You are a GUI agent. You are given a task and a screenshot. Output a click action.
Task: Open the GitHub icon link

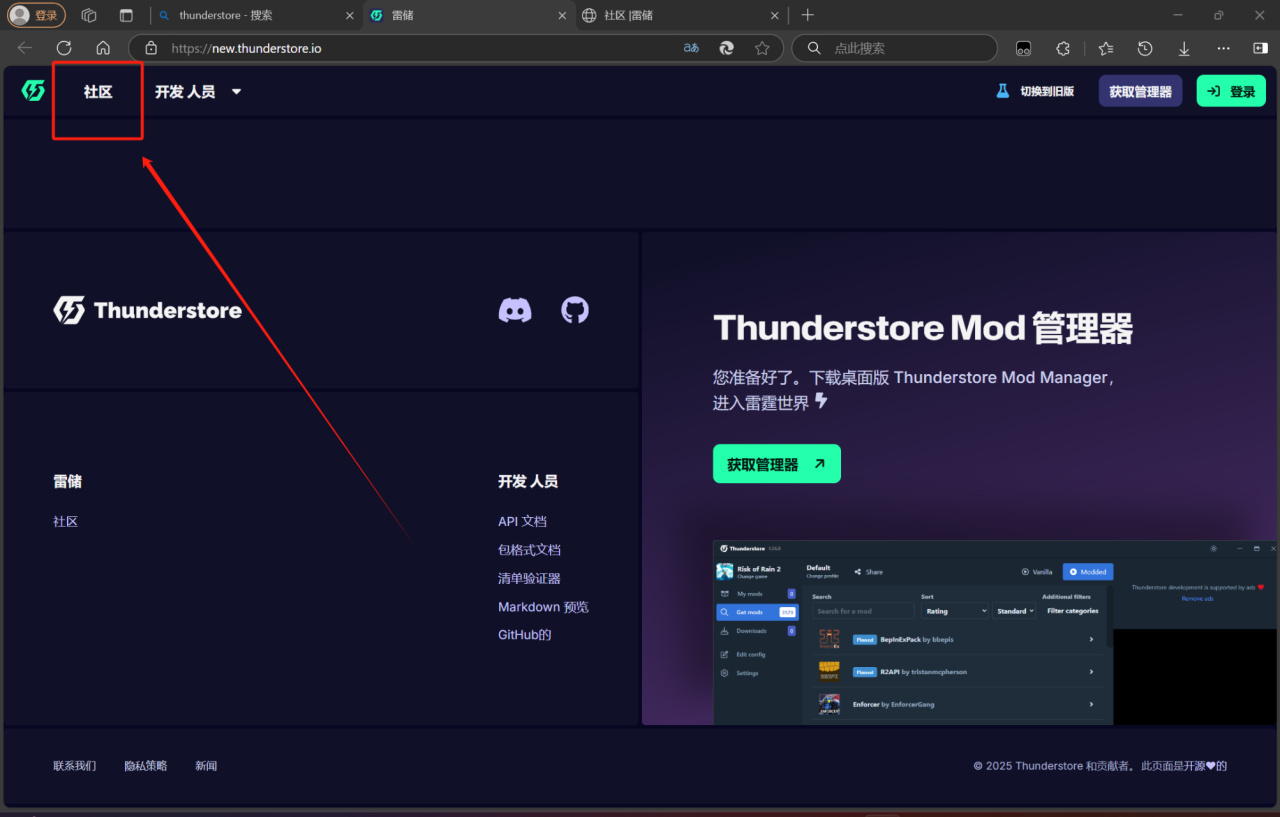point(575,310)
